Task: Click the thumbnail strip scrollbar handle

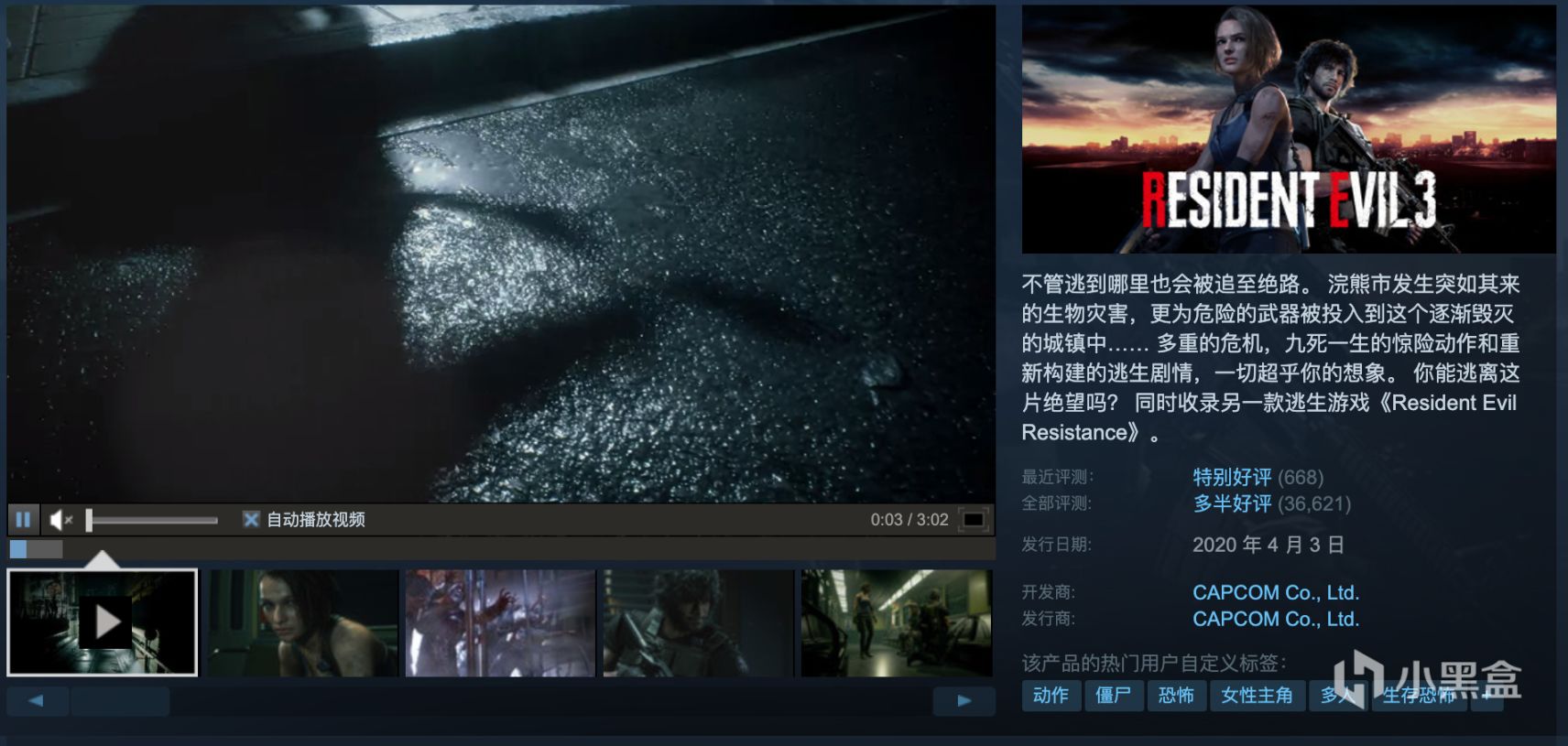Action: pos(120,701)
